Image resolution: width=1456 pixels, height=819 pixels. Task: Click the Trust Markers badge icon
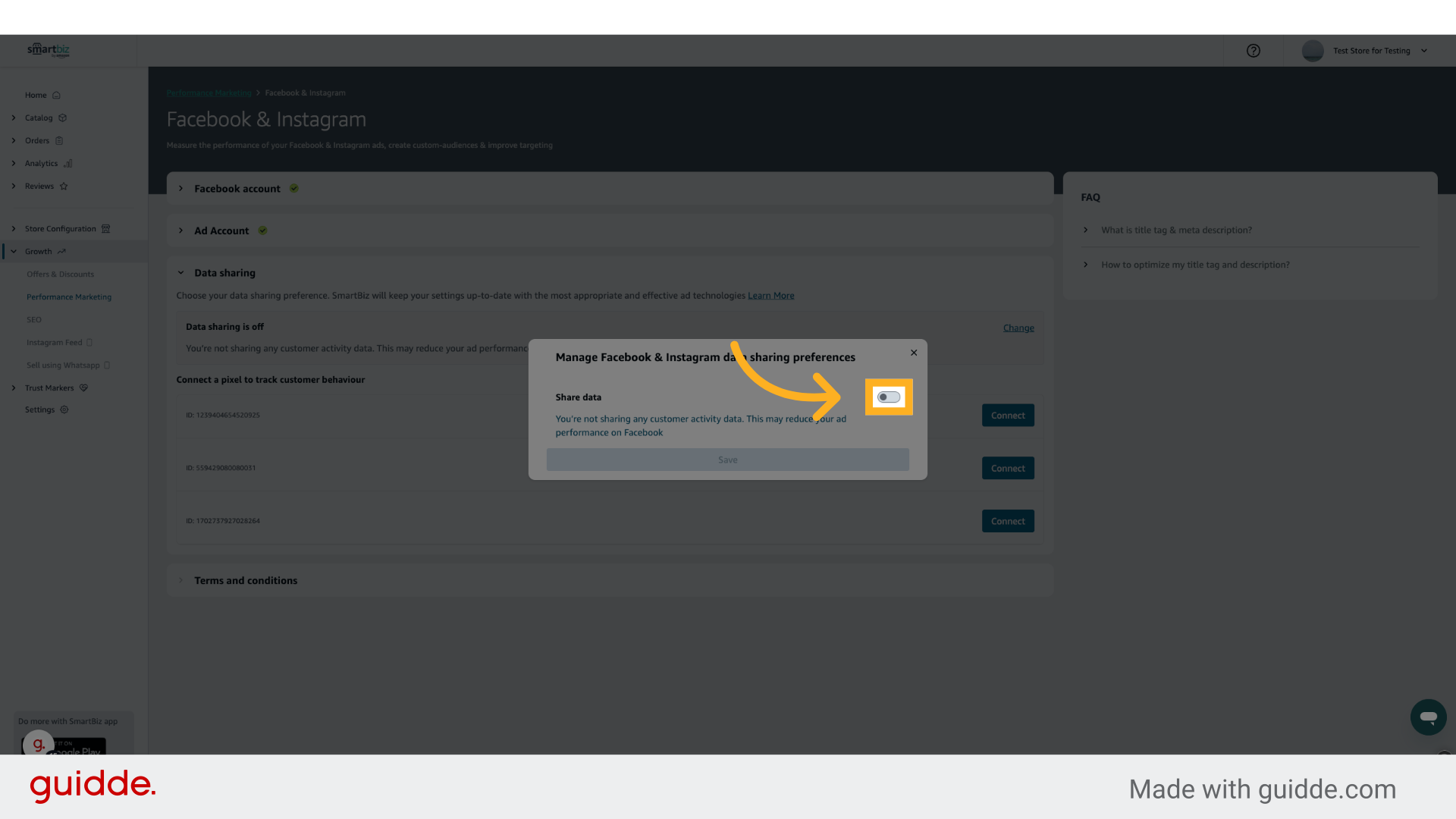pyautogui.click(x=84, y=388)
